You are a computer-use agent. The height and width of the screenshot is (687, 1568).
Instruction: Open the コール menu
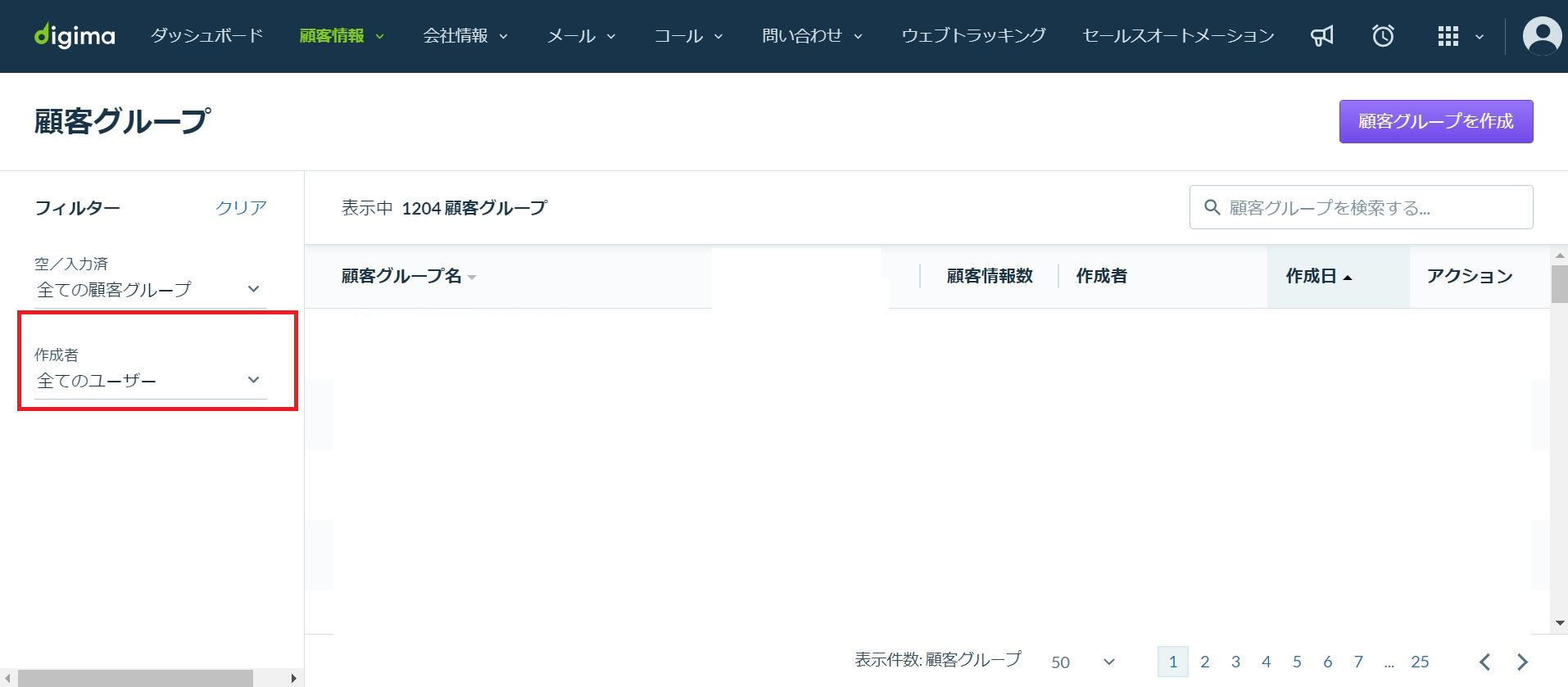pyautogui.click(x=688, y=36)
